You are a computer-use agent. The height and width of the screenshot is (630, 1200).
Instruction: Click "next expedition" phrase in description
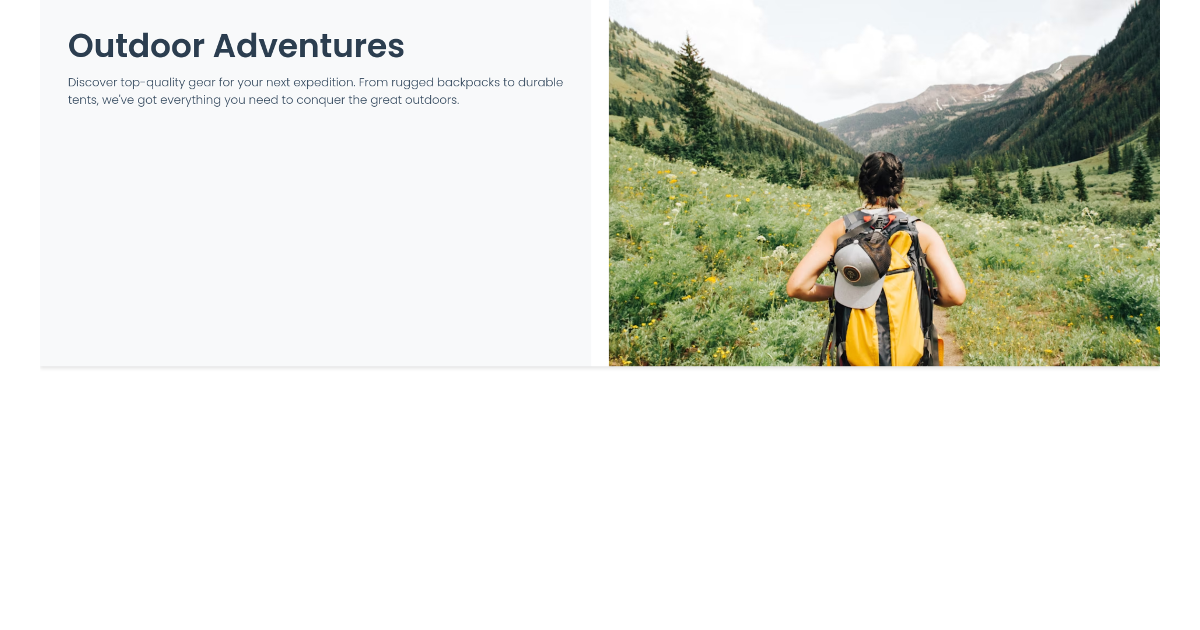pyautogui.click(x=309, y=82)
